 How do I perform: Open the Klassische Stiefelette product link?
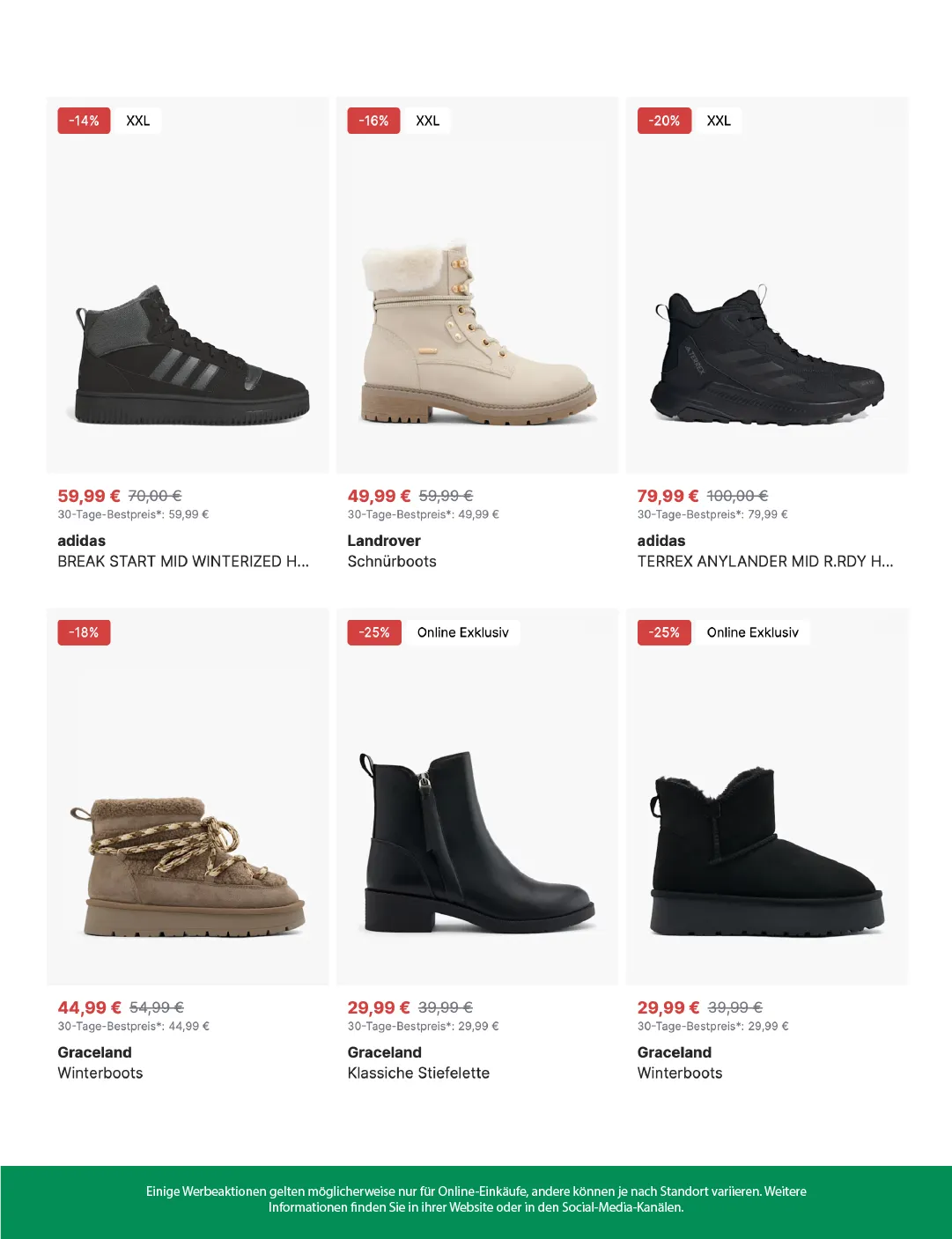[x=418, y=1073]
